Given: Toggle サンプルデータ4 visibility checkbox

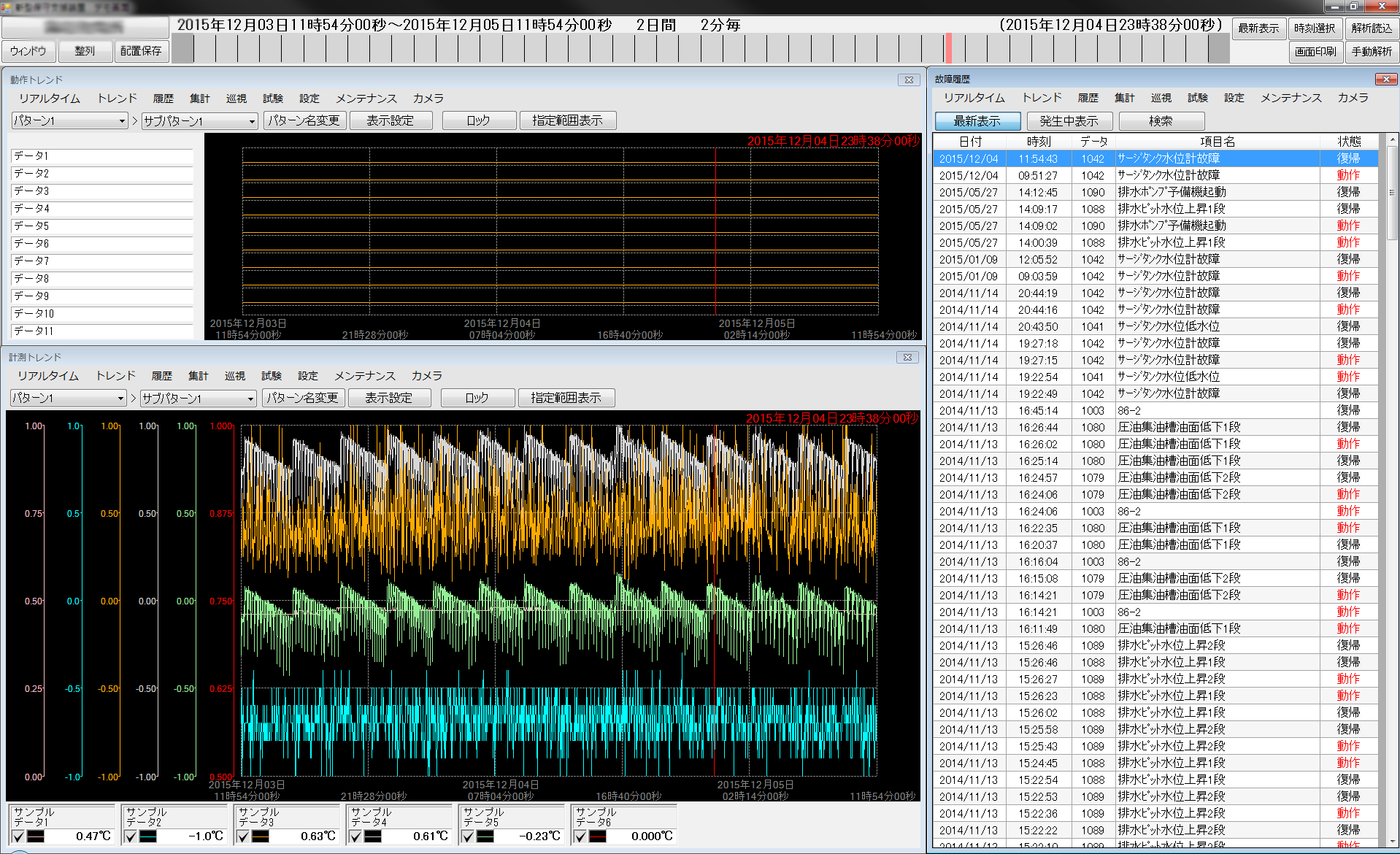Looking at the screenshot, I should pyautogui.click(x=355, y=836).
